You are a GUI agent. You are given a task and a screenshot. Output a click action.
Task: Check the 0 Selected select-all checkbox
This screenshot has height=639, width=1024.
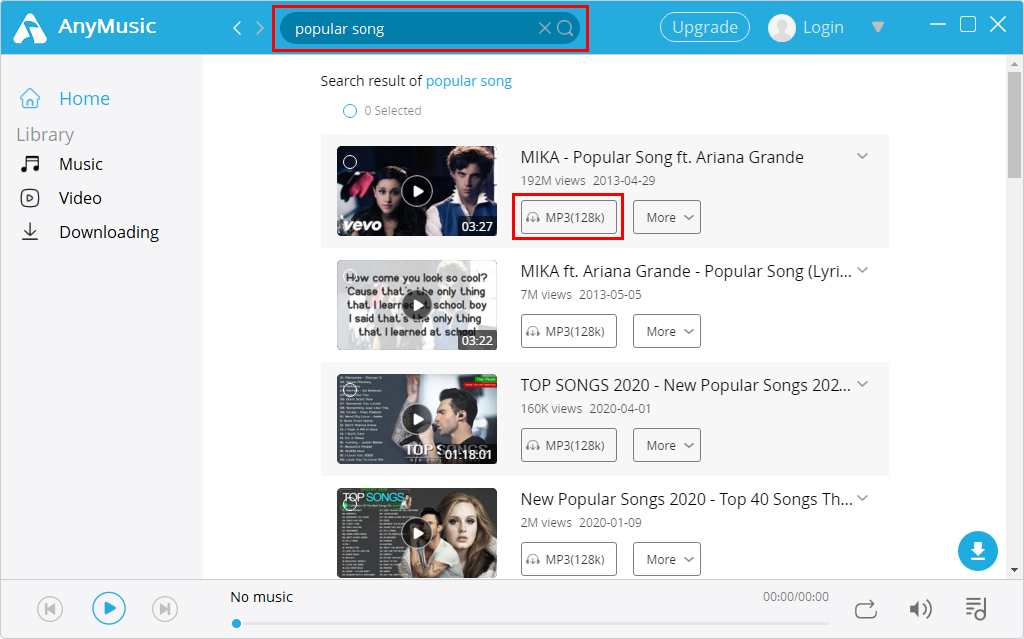pyautogui.click(x=350, y=112)
